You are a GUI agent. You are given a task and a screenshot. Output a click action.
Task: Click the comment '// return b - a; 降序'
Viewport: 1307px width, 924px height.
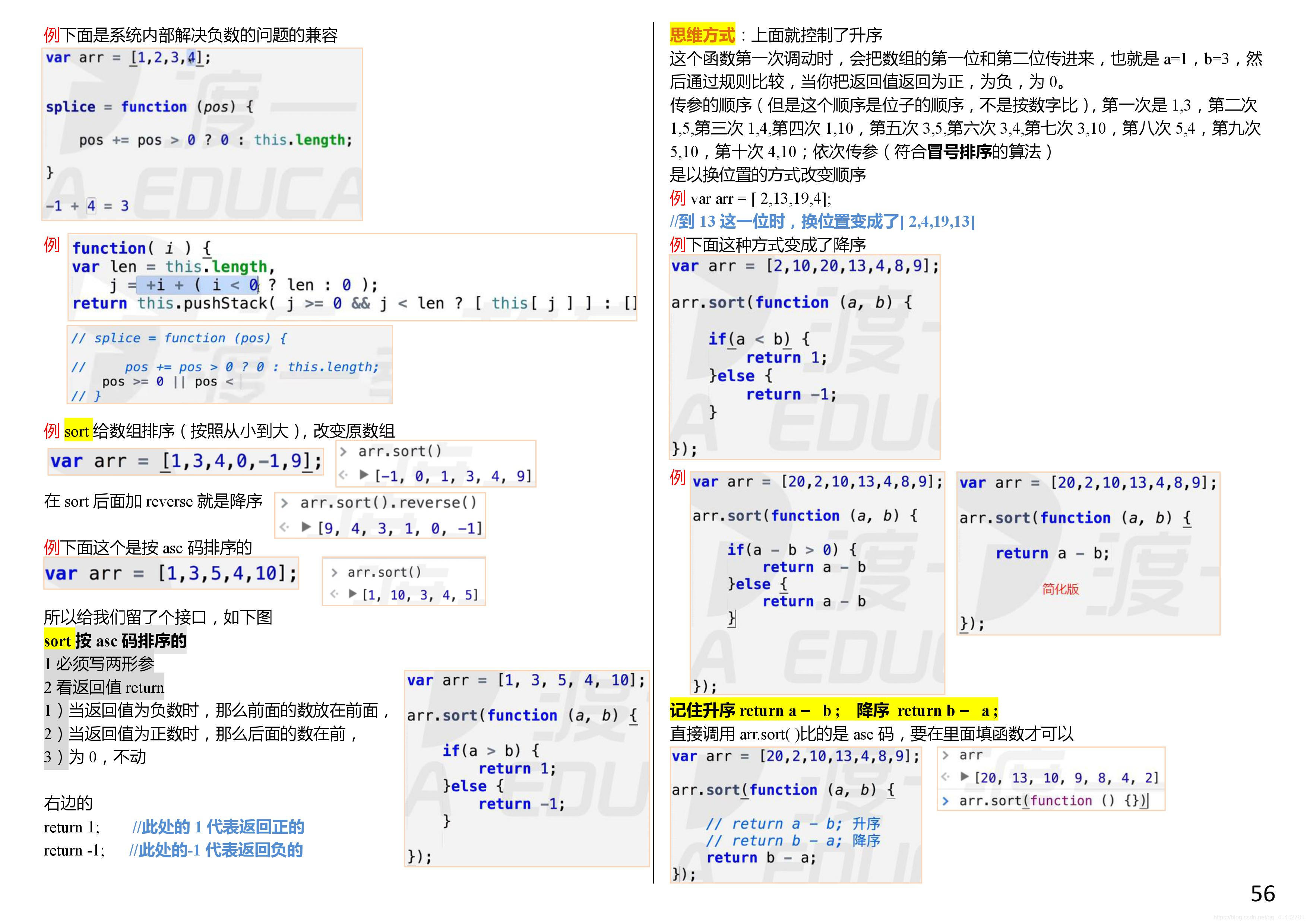pyautogui.click(x=794, y=841)
